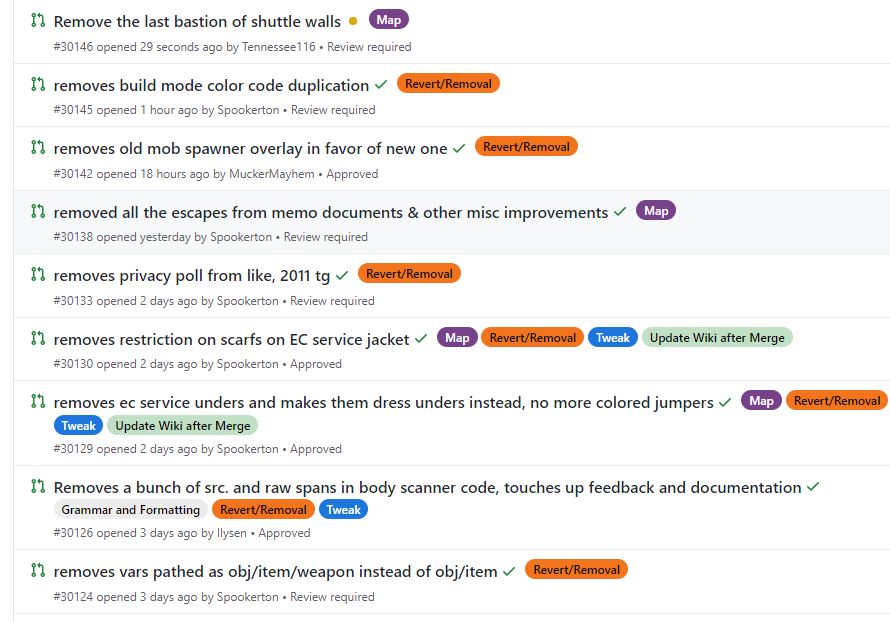Open 'Remove the last bastion of shuttle walls'
This screenshot has width=890, height=622.
pos(197,21)
